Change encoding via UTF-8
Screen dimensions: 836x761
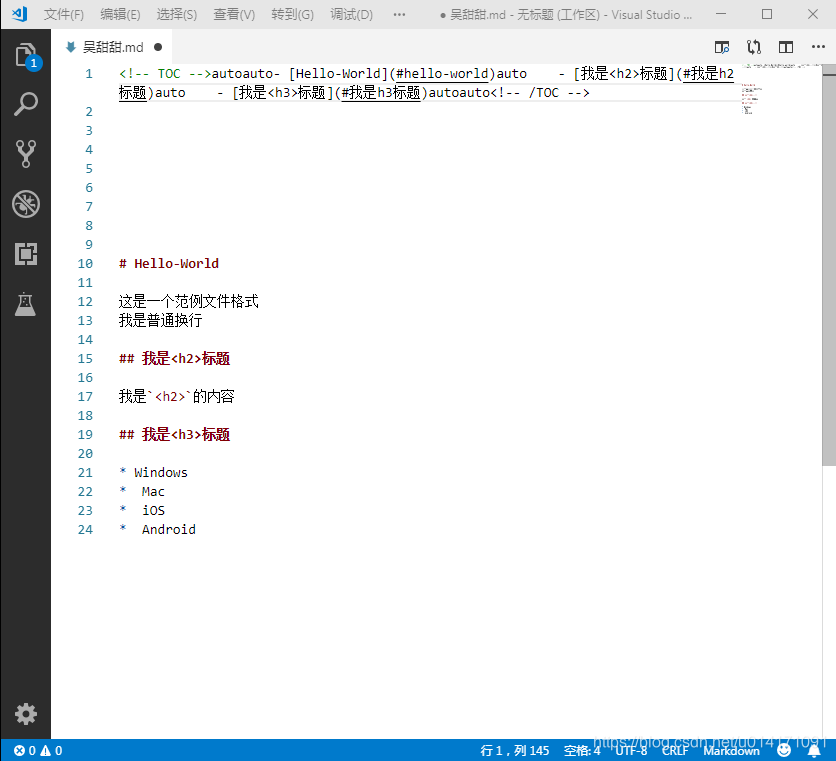[631, 750]
